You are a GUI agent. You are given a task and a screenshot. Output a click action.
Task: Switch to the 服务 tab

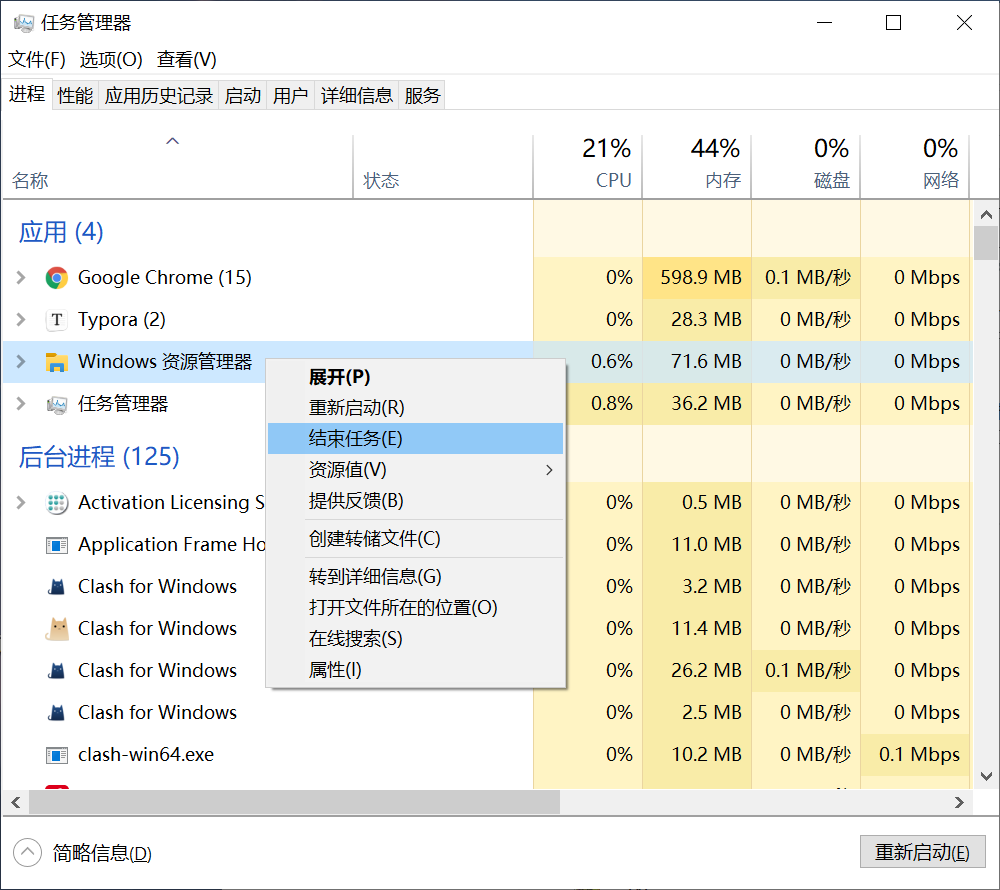coord(422,96)
